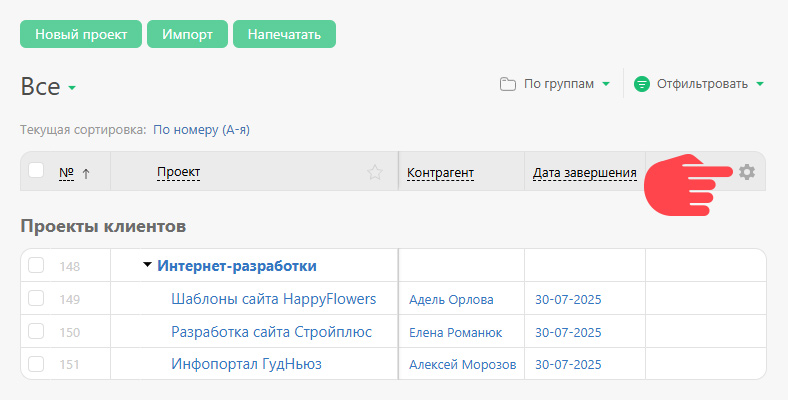Screen dimensions: 788x400
Task: Tick the checkbox for row 150
Action: point(36,331)
